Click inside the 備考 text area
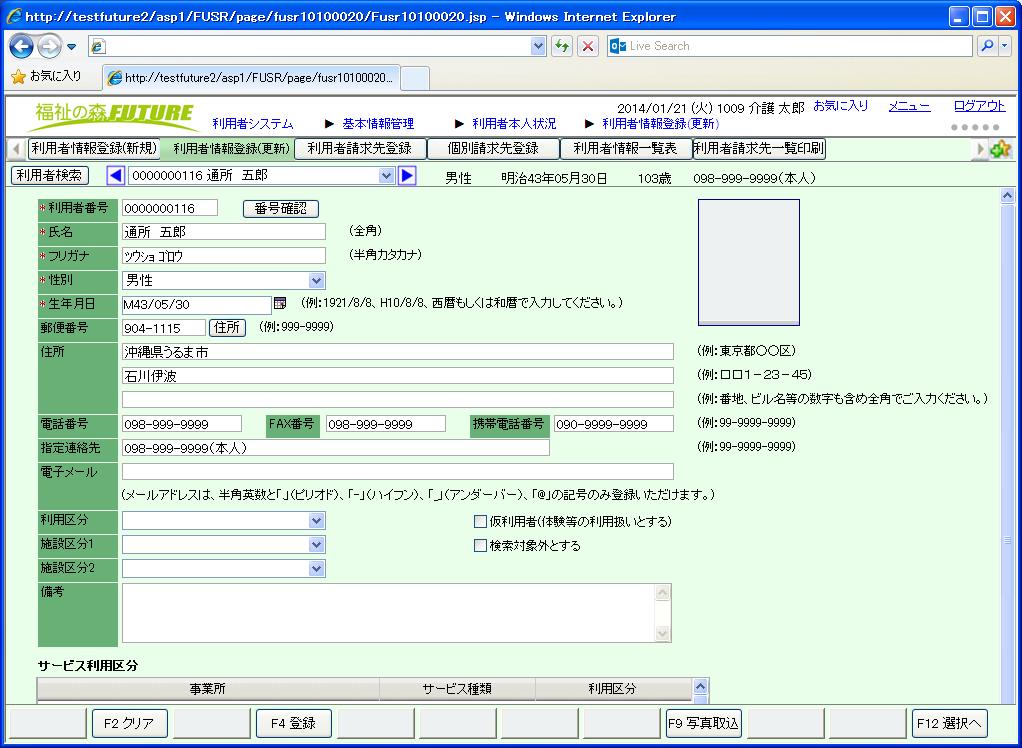This screenshot has width=1022, height=748. click(388, 613)
